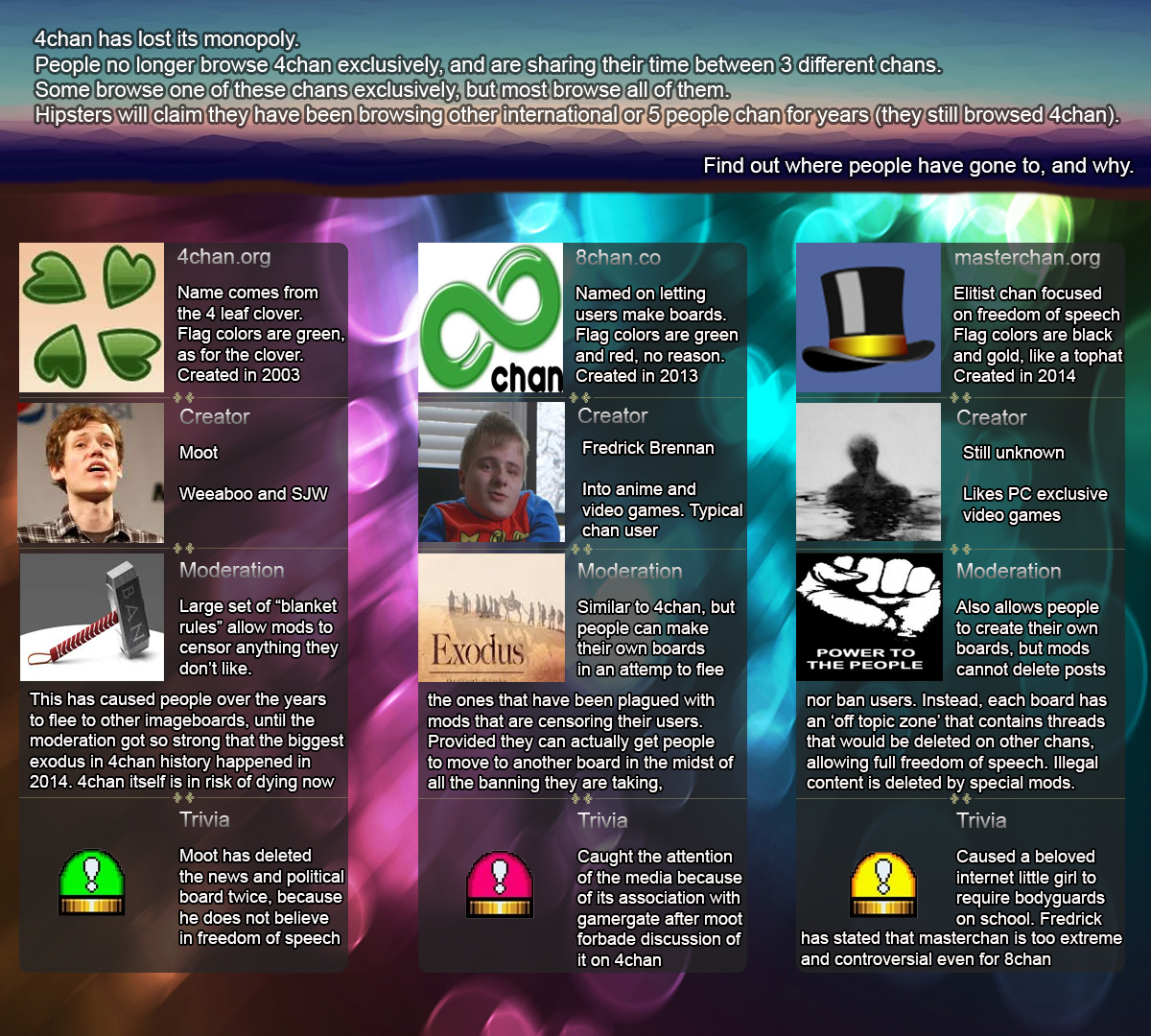Click 'Similar to 4chan, but' moderation text
This screenshot has width=1151, height=1036.
pos(656,638)
